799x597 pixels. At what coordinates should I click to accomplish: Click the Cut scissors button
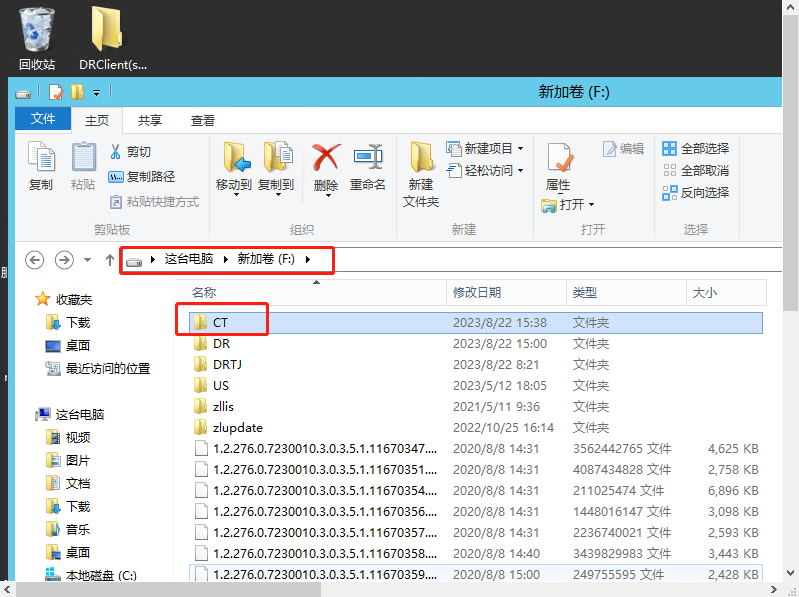(x=130, y=151)
